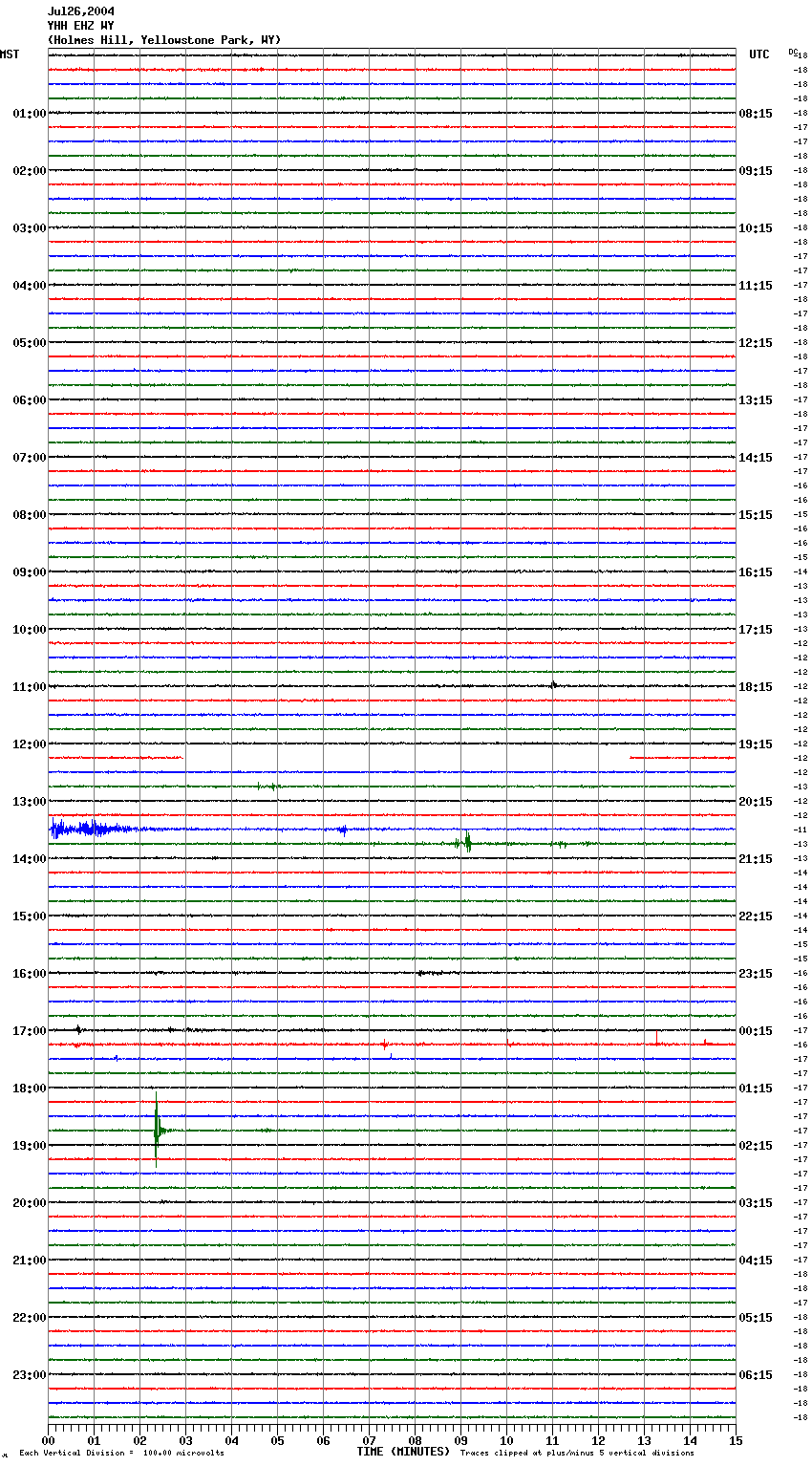Image resolution: width=812 pixels, height=1466 pixels.
Task: Click the TIME (MINUTES) axis title
Action: pos(403,1452)
